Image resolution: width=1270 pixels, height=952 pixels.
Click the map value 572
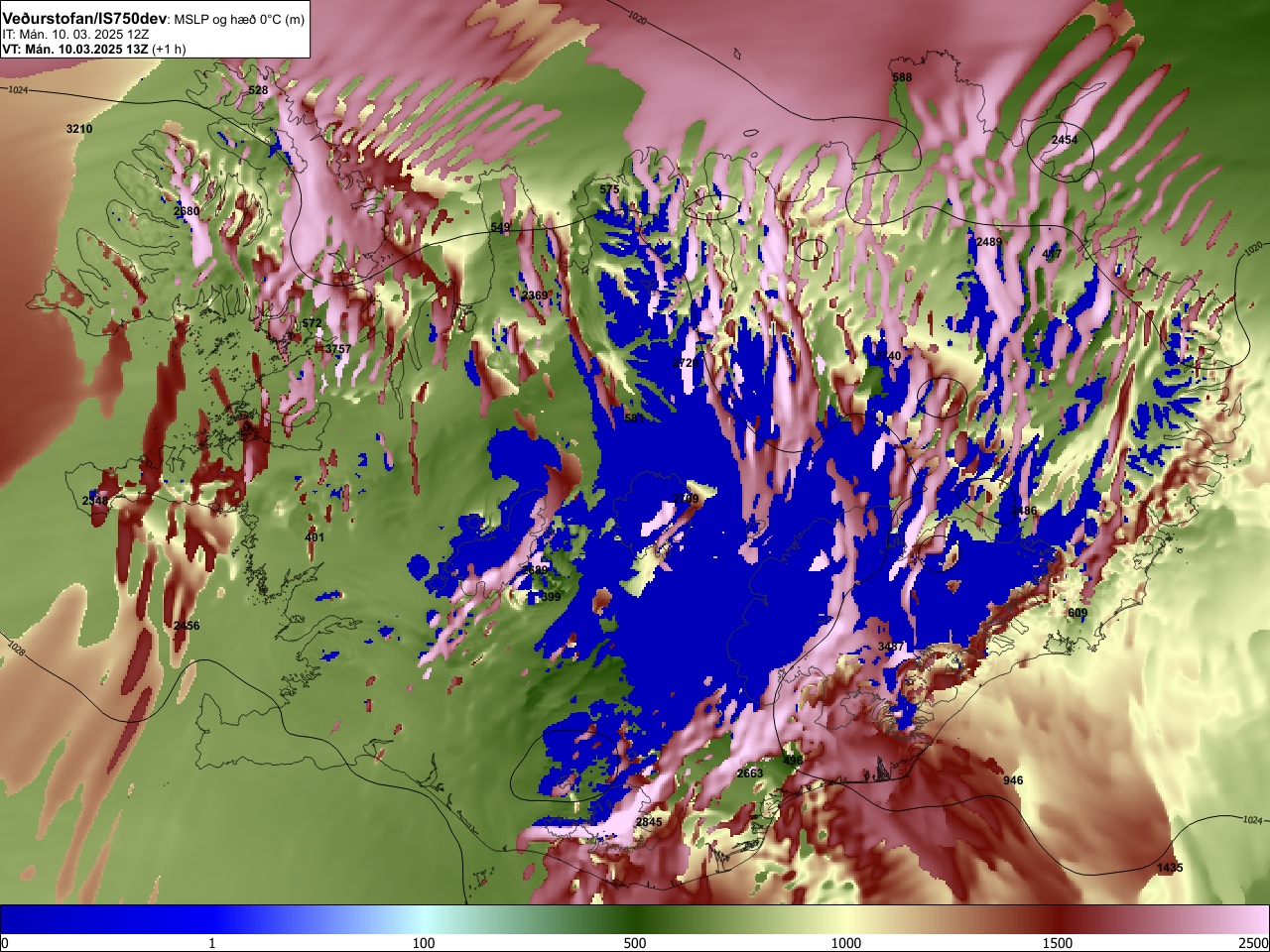312,323
